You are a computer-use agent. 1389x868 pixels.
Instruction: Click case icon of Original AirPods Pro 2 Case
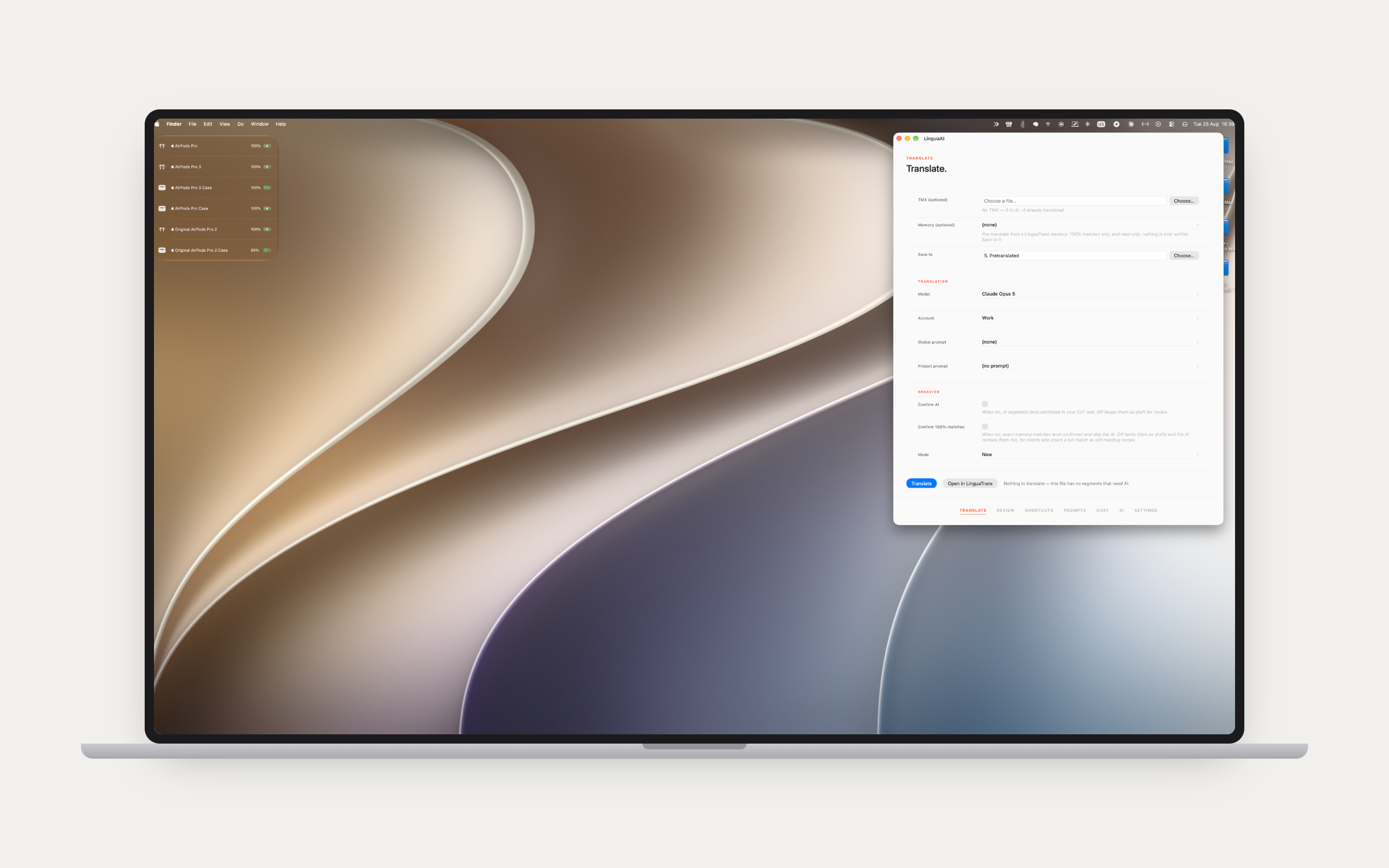[x=162, y=250]
